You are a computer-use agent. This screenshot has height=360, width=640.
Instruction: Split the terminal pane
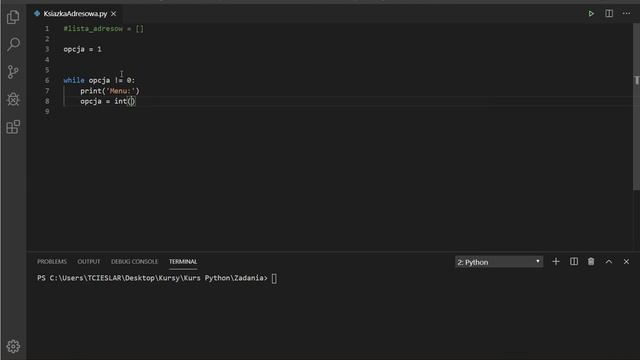point(574,262)
